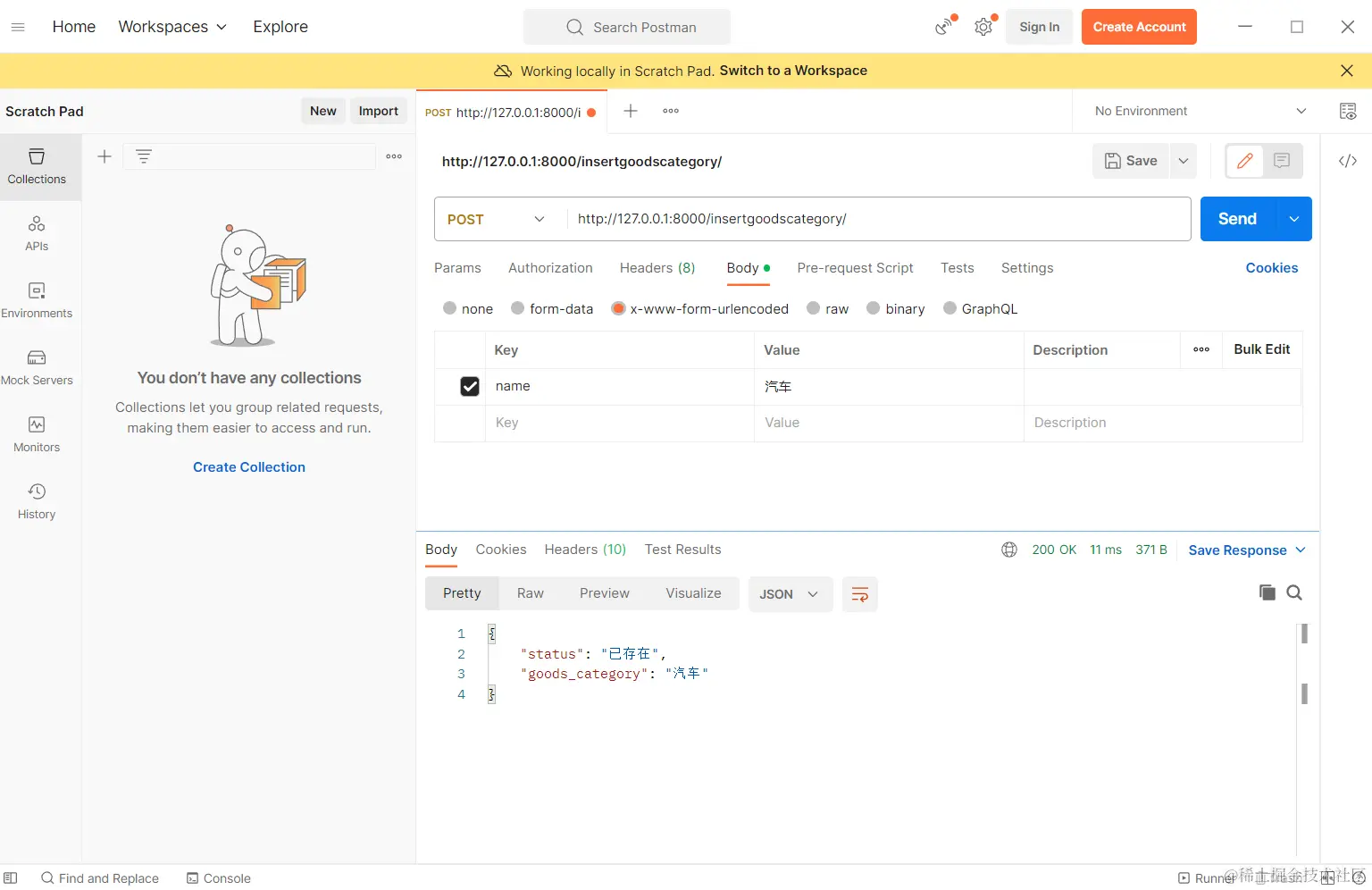Expand the No Environment selector

coord(1200,111)
